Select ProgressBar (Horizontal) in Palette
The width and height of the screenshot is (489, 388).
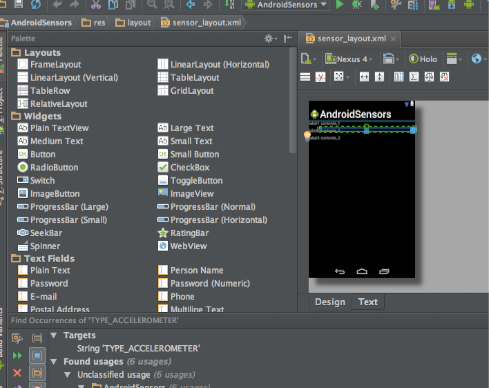[212, 220]
